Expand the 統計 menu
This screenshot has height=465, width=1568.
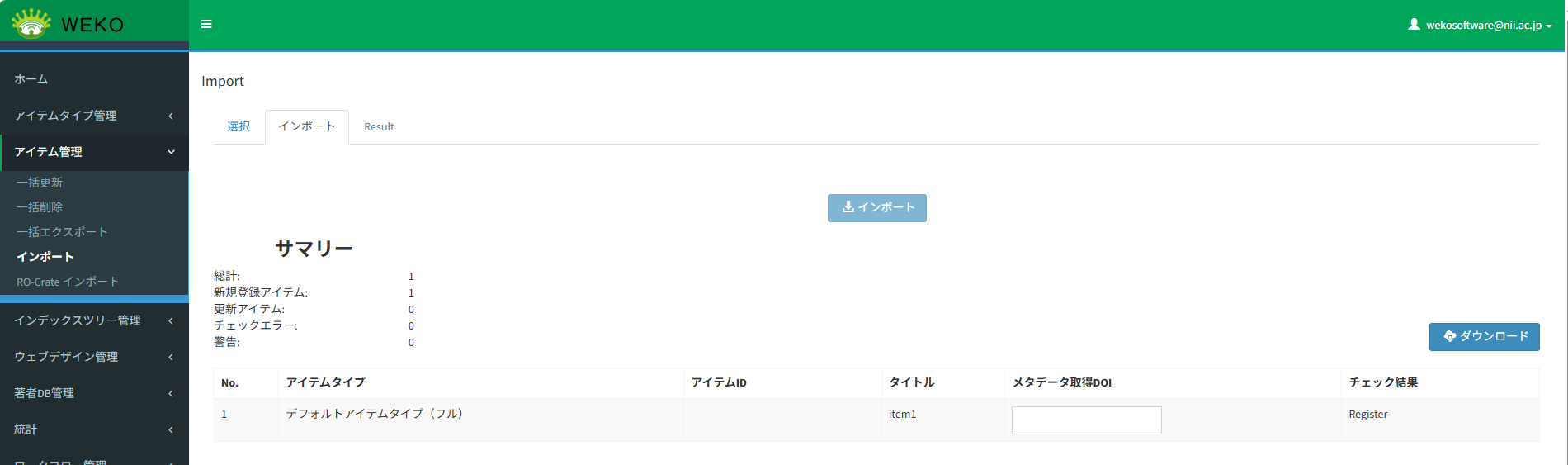pyautogui.click(x=94, y=429)
